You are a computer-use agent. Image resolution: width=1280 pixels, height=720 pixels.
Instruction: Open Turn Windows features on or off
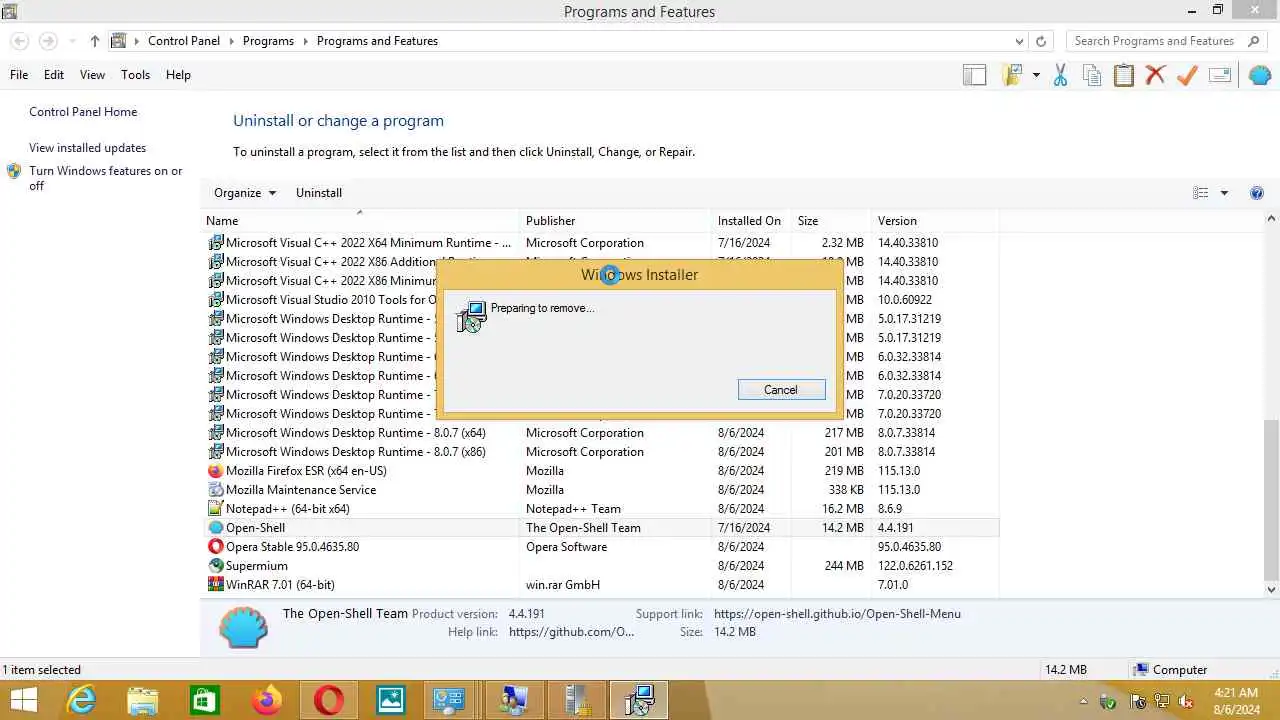click(105, 178)
